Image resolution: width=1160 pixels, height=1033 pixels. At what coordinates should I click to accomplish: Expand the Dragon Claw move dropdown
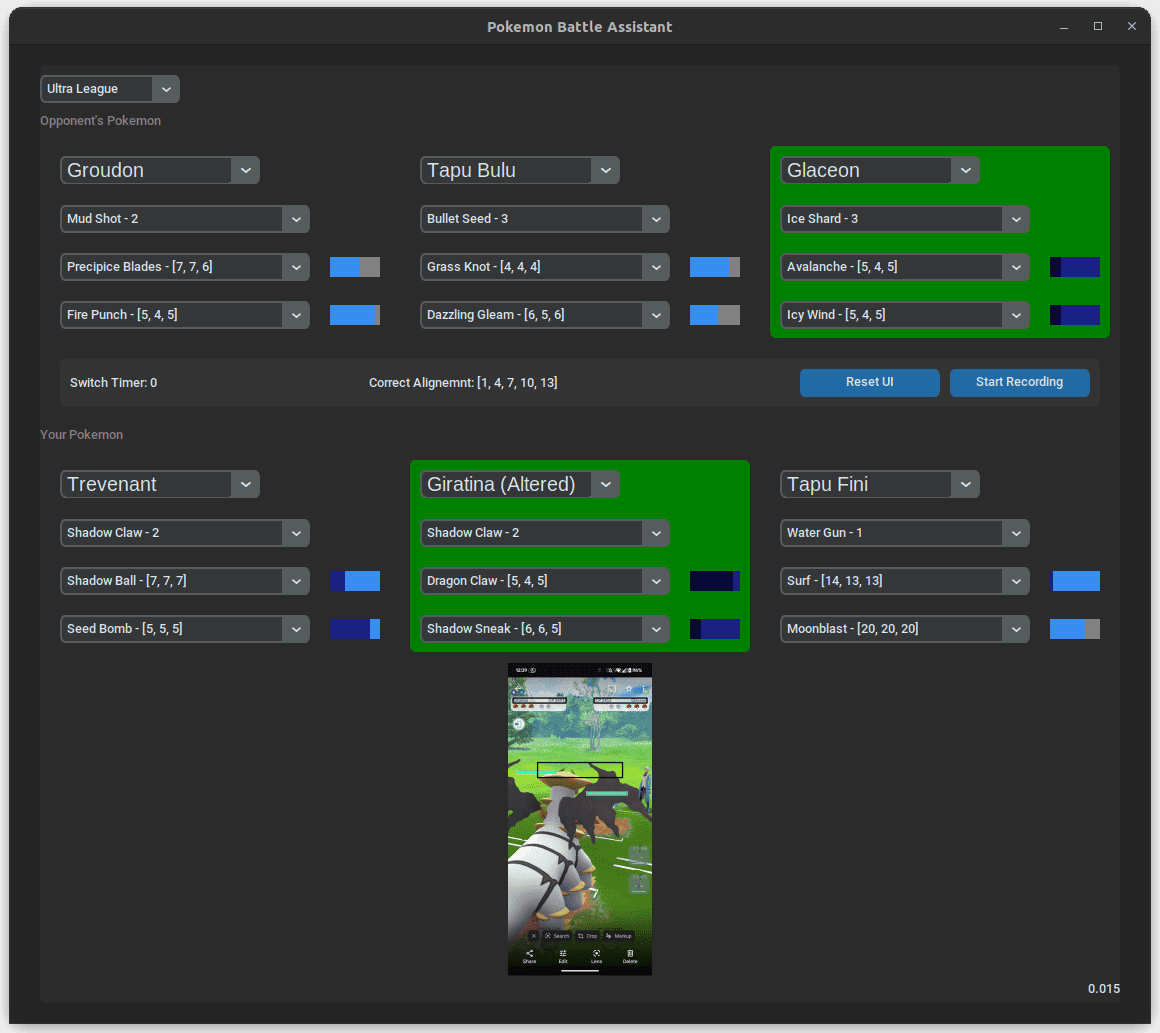click(544, 581)
